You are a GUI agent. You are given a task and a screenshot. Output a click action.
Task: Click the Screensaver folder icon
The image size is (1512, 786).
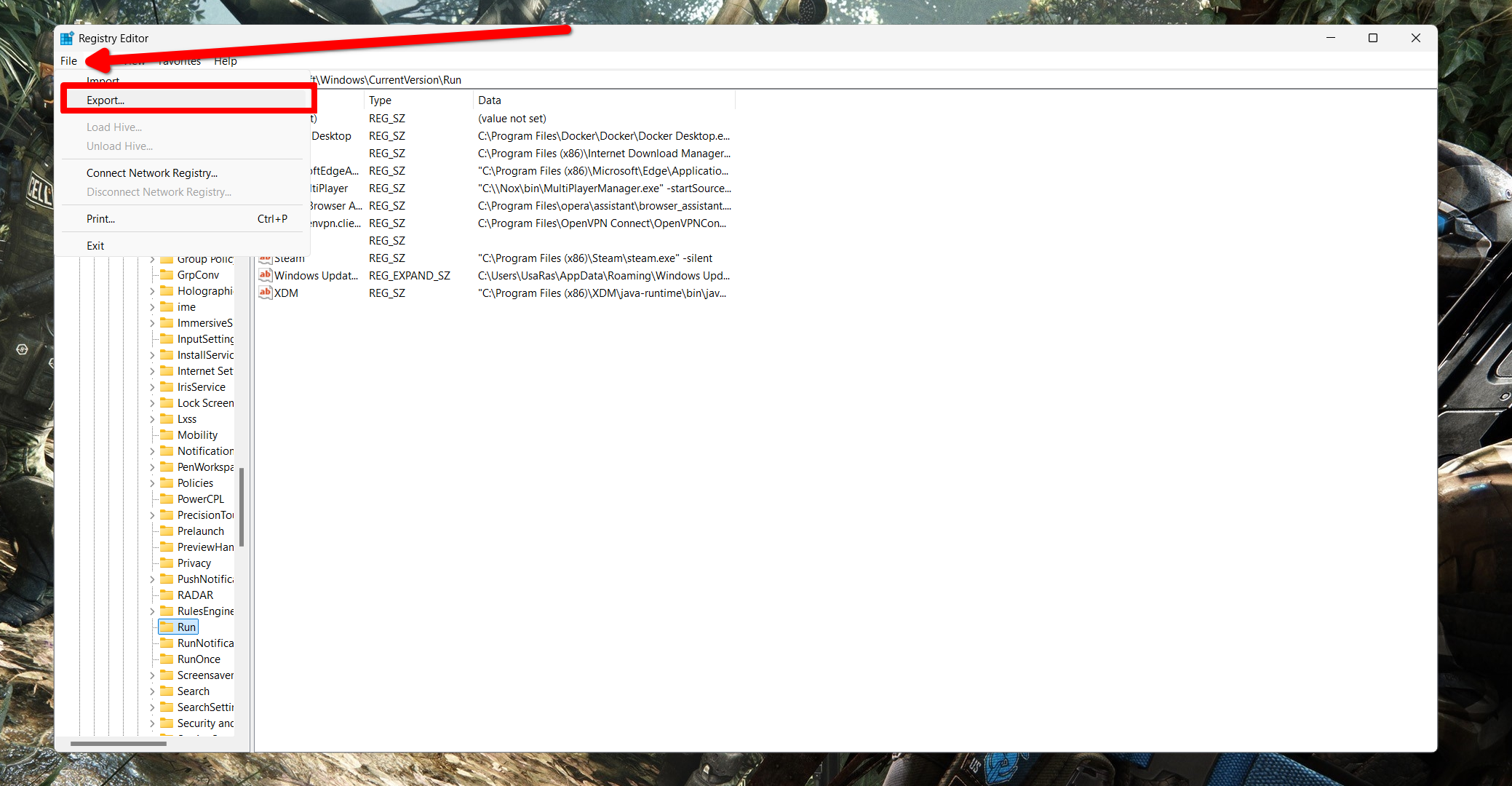(168, 675)
